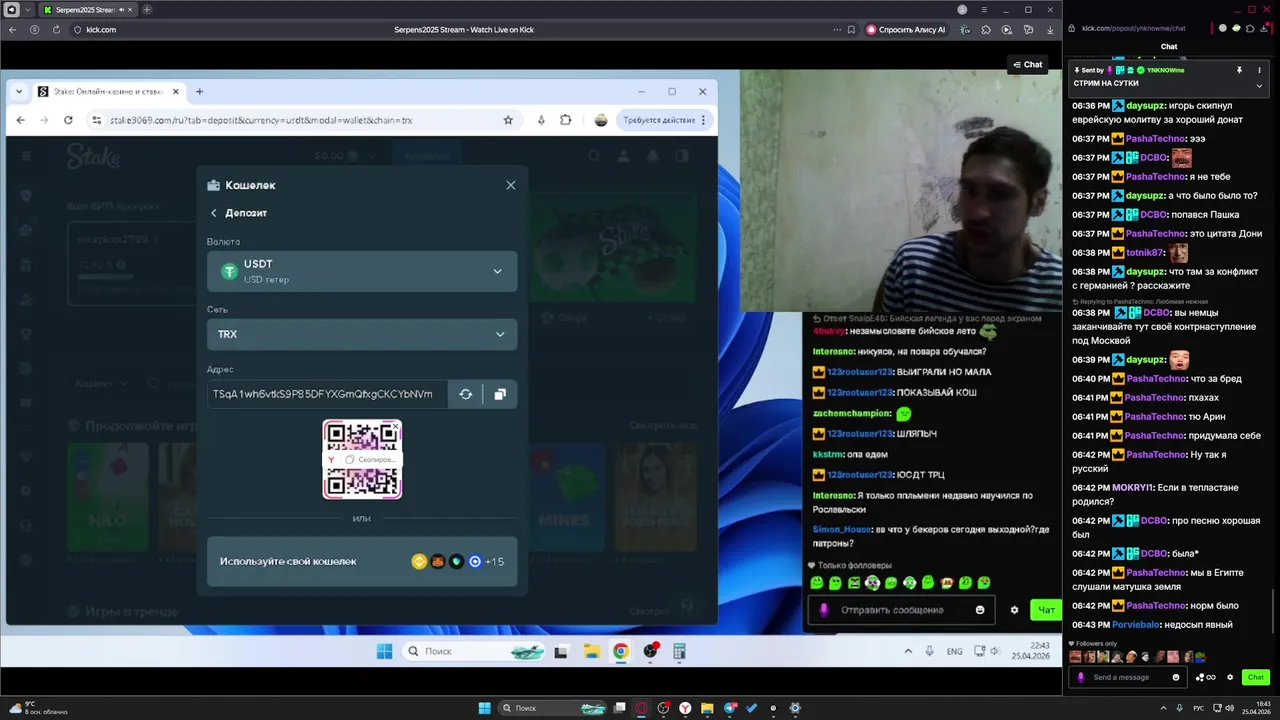1280x720 pixels.
Task: Click the Требуется действие button
Action: (x=665, y=120)
